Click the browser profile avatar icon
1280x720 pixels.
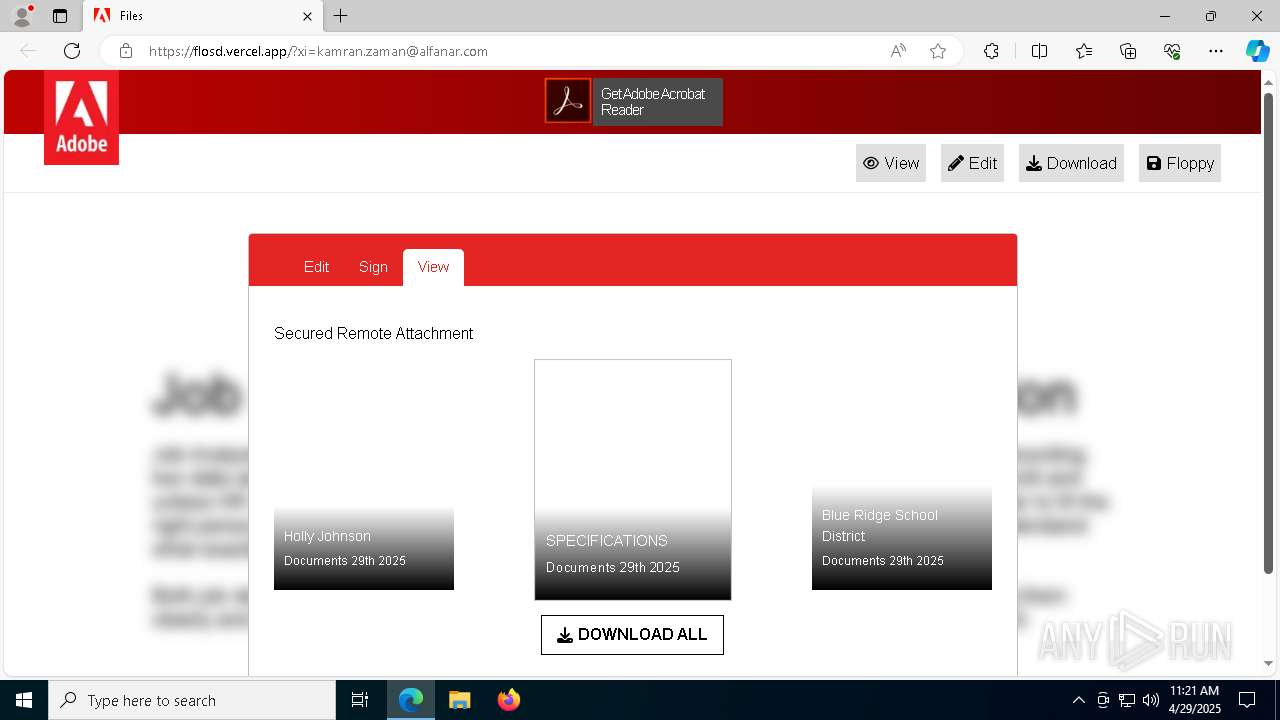coord(22,16)
